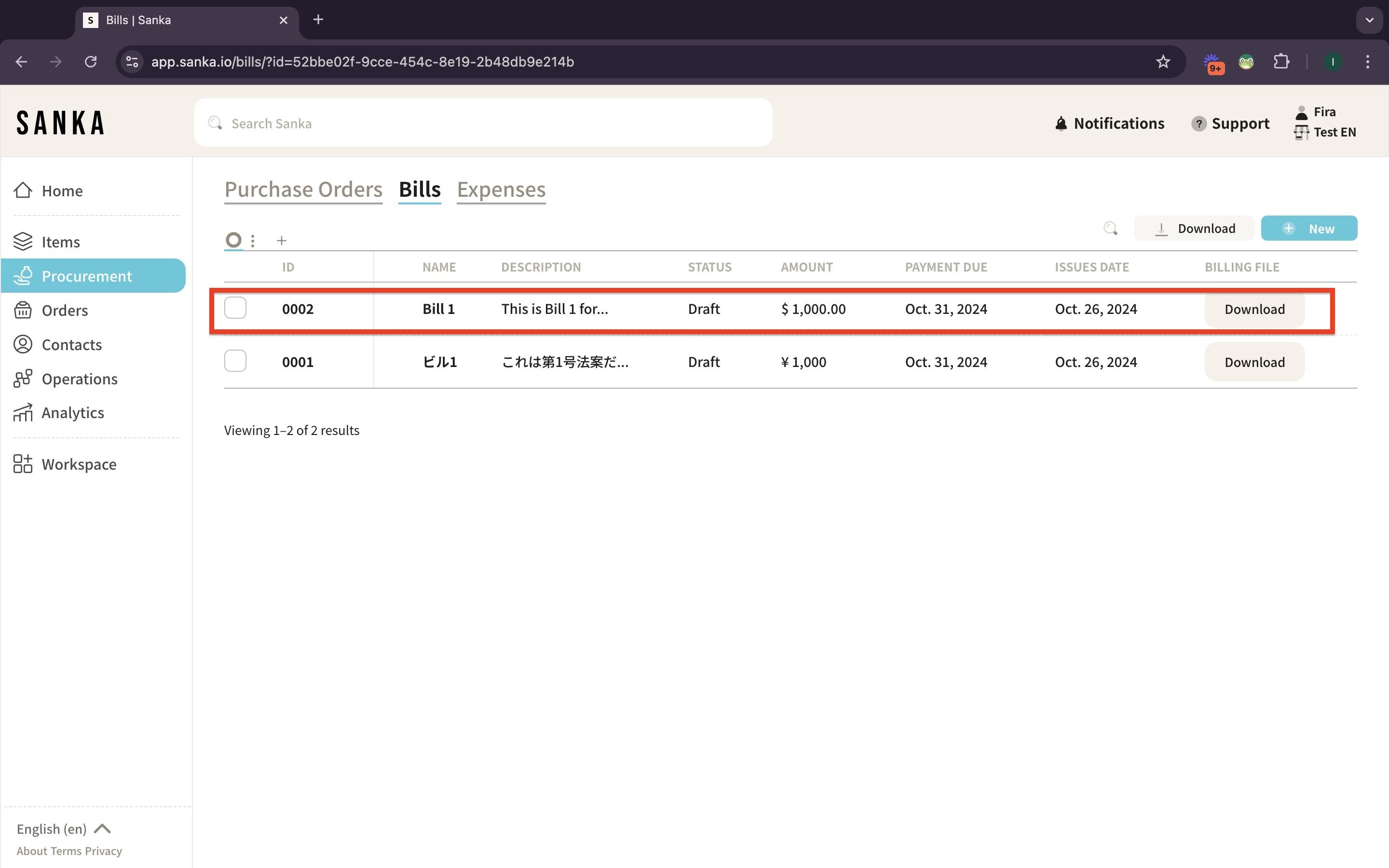Screen dimensions: 1389x868
Task: Go to Contacts in sidebar
Action: click(x=71, y=344)
